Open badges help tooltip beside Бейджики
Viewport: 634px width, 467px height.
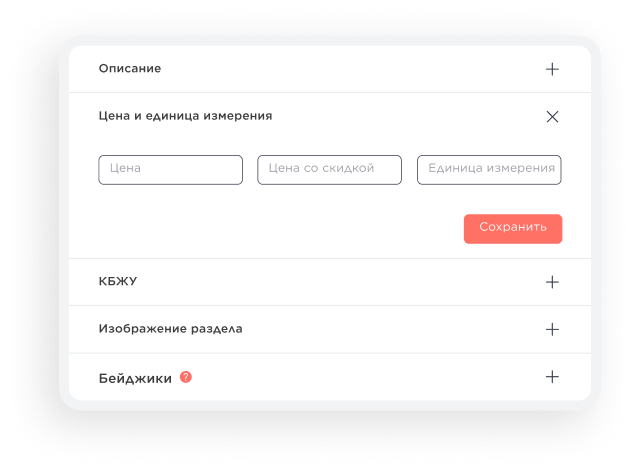[186, 377]
